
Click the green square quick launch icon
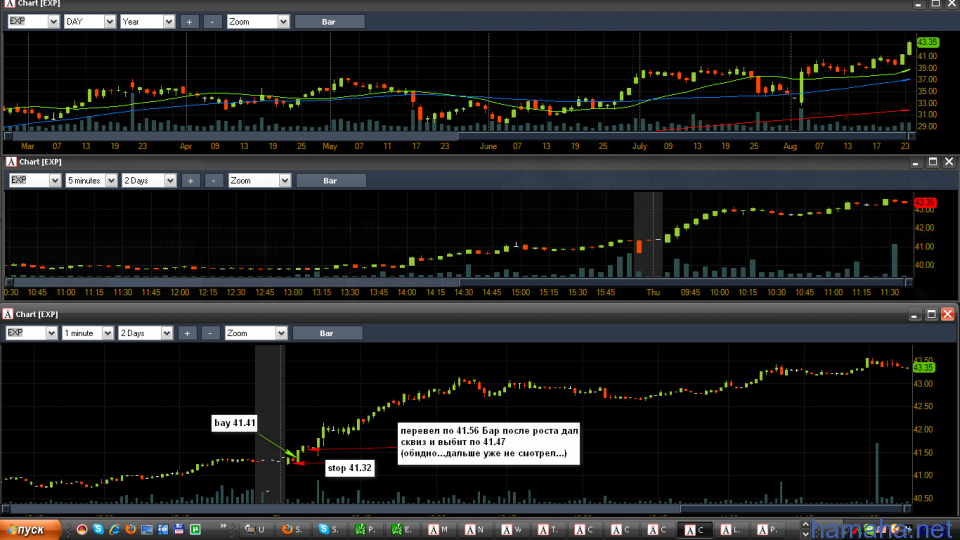pos(195,529)
